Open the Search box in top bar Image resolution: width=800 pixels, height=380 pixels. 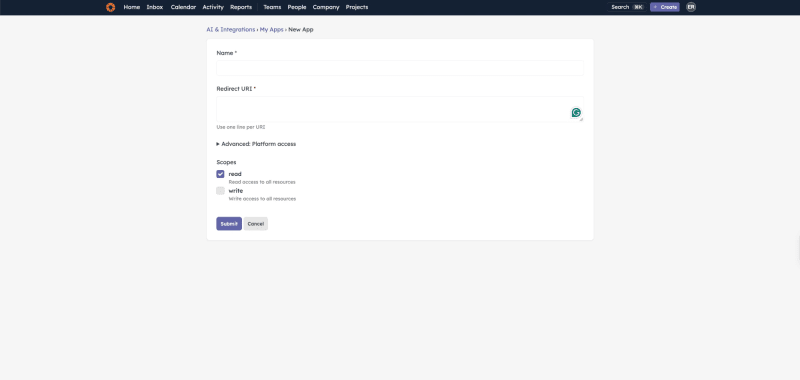[627, 7]
